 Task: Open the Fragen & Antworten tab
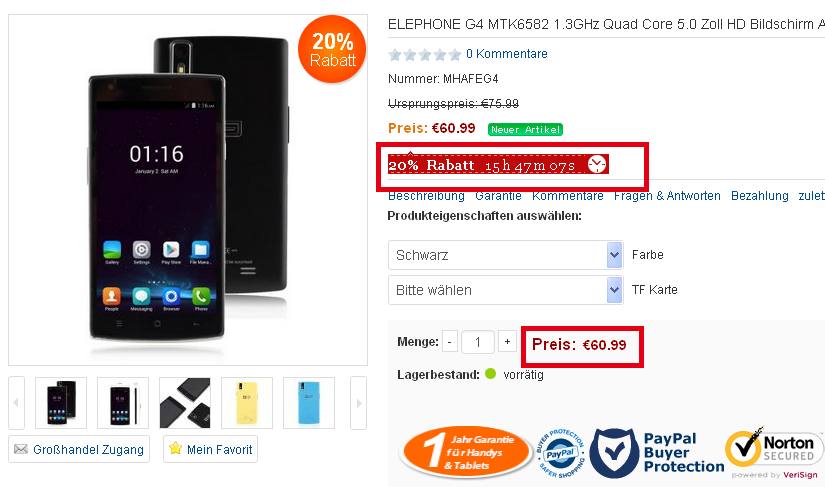(667, 196)
